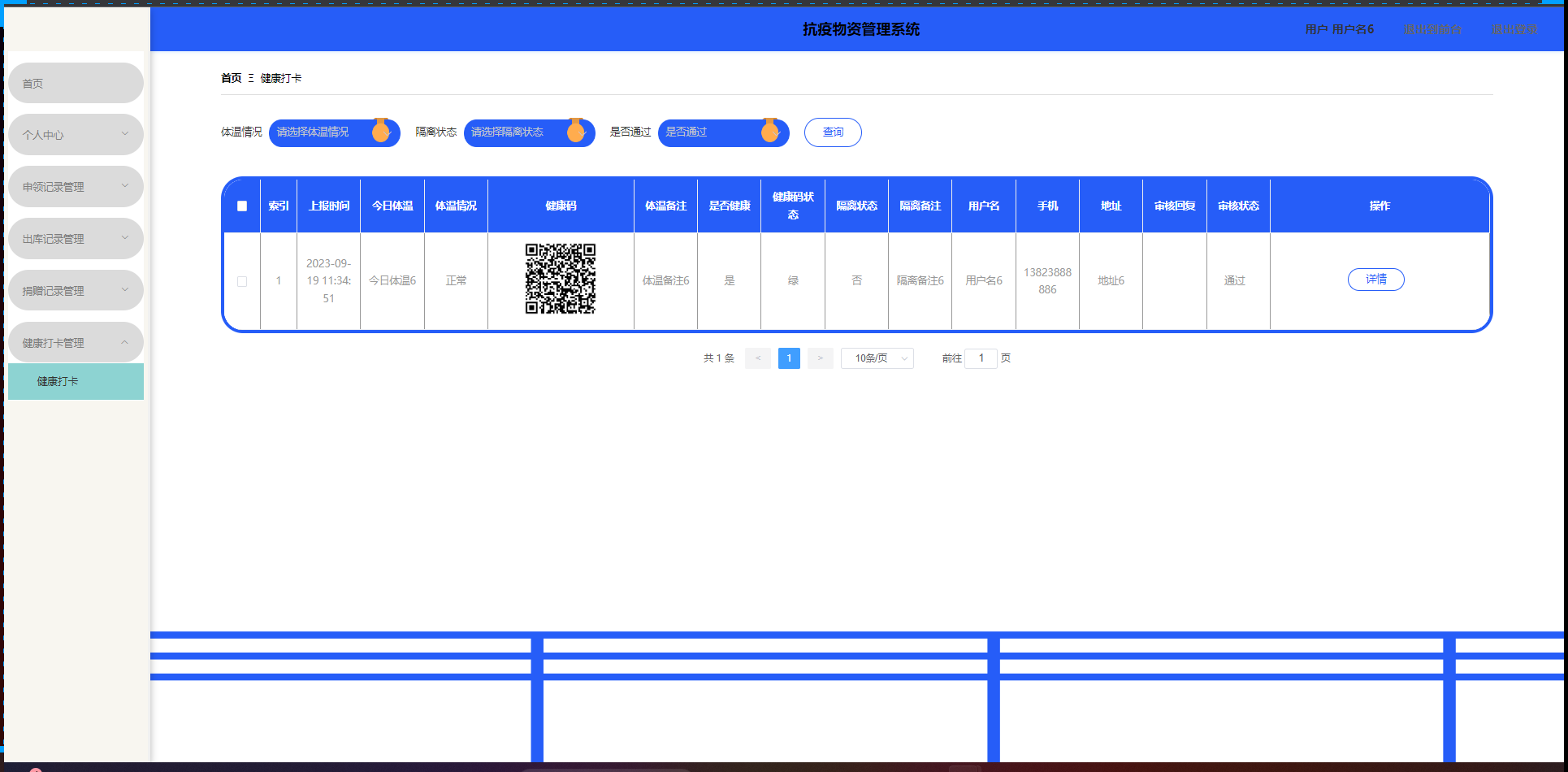
Task: Expand the 个人中心 sidebar menu
Action: point(76,135)
